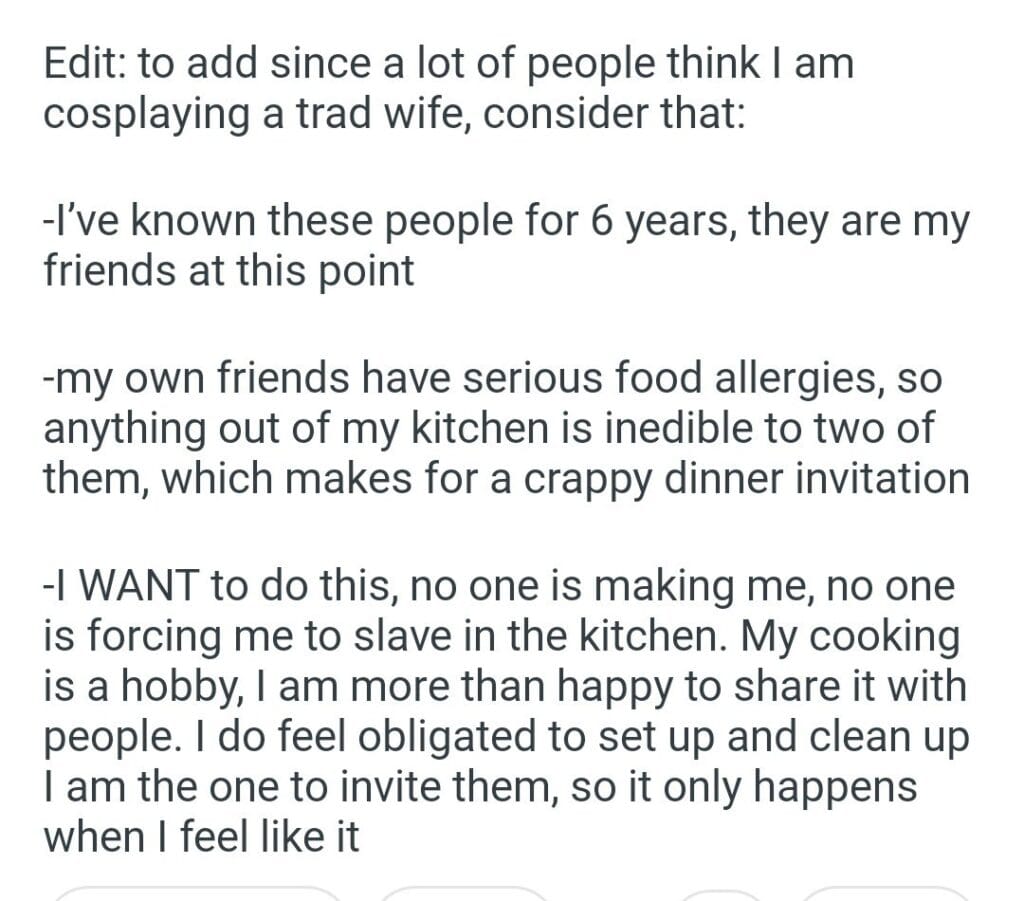Image resolution: width=1024 pixels, height=901 pixels.
Task: Click the line "friends at this point"
Action: pyautogui.click(x=228, y=270)
